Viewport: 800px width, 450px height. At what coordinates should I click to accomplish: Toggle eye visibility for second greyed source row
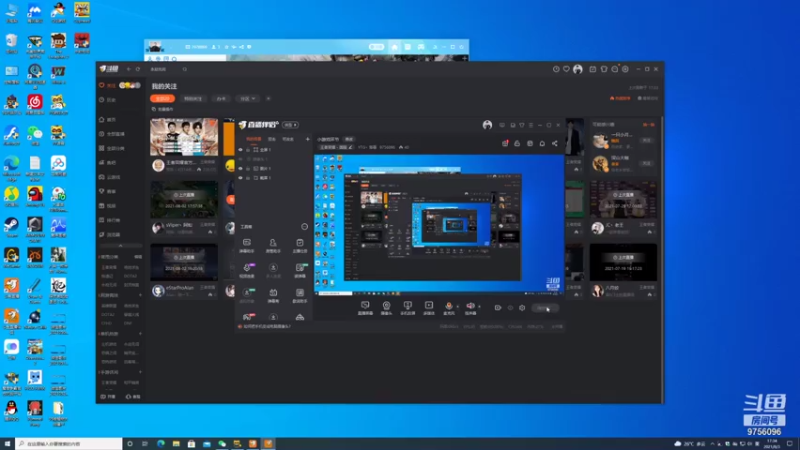click(x=240, y=159)
